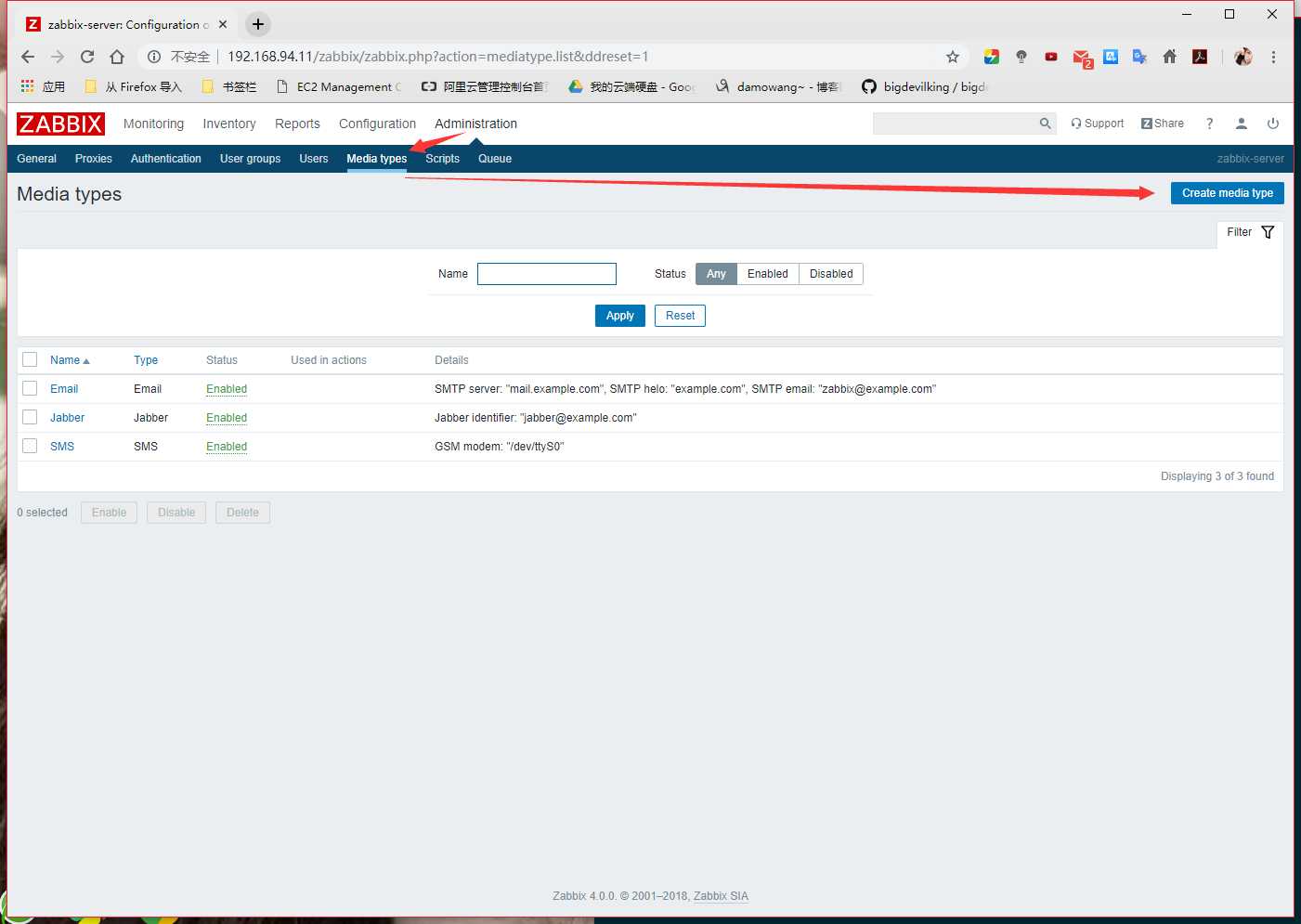This screenshot has width=1301, height=924.
Task: Close the zabbix-server browser tab
Action: (223, 24)
